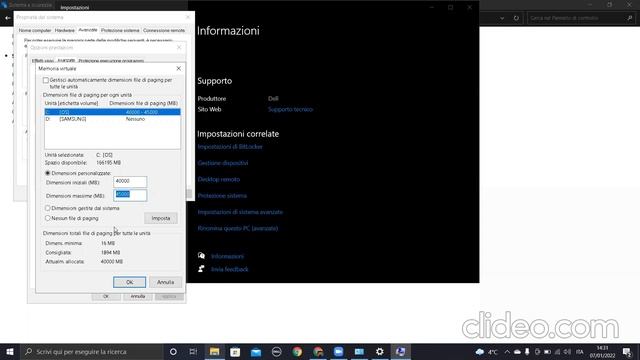Click Attualm. allocata 40000 MB value

[x=111, y=262]
